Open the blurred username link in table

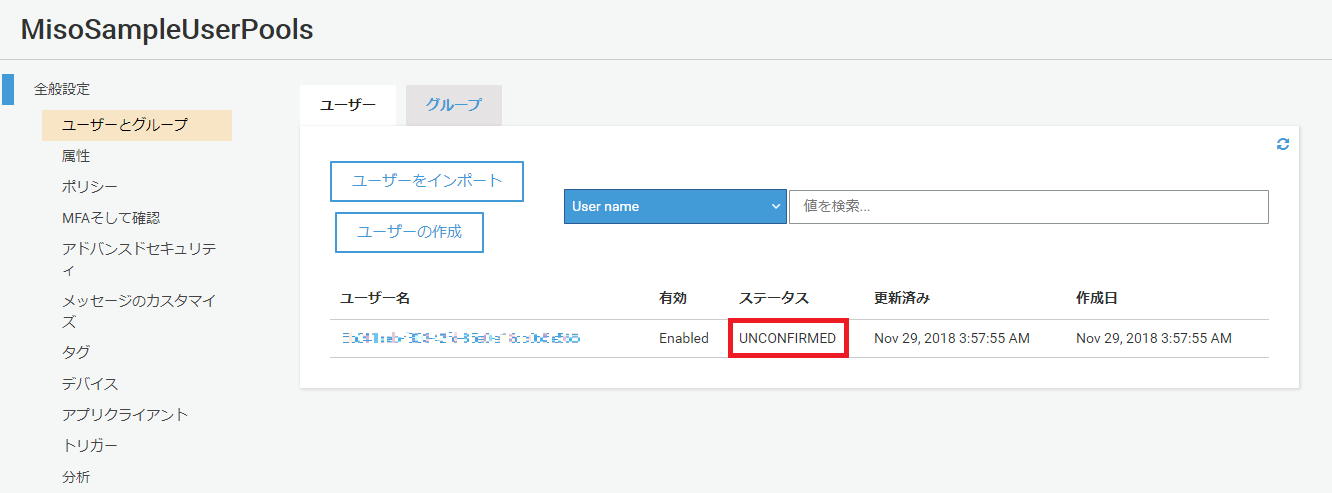coord(460,339)
